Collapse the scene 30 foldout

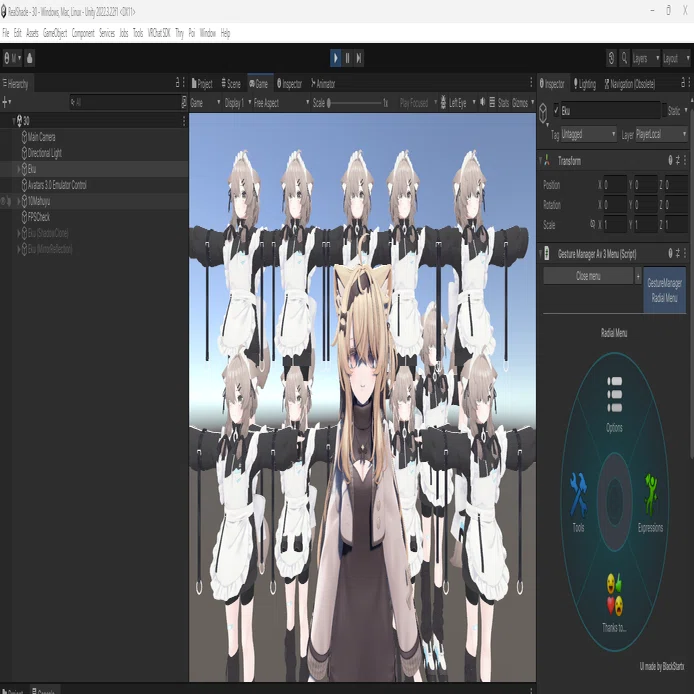pos(14,121)
